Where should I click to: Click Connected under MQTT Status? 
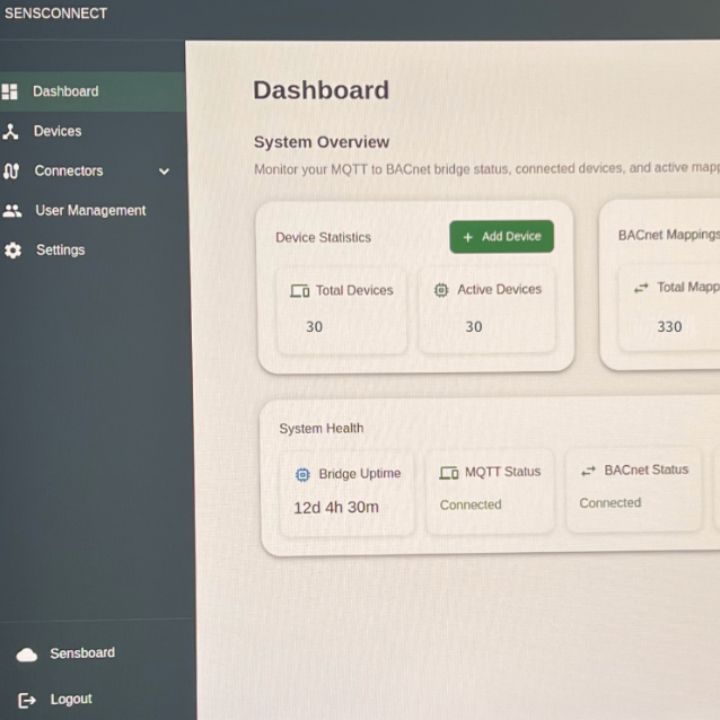471,505
